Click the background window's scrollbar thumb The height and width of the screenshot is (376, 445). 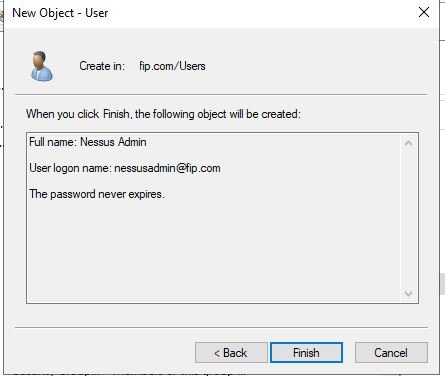(443, 284)
